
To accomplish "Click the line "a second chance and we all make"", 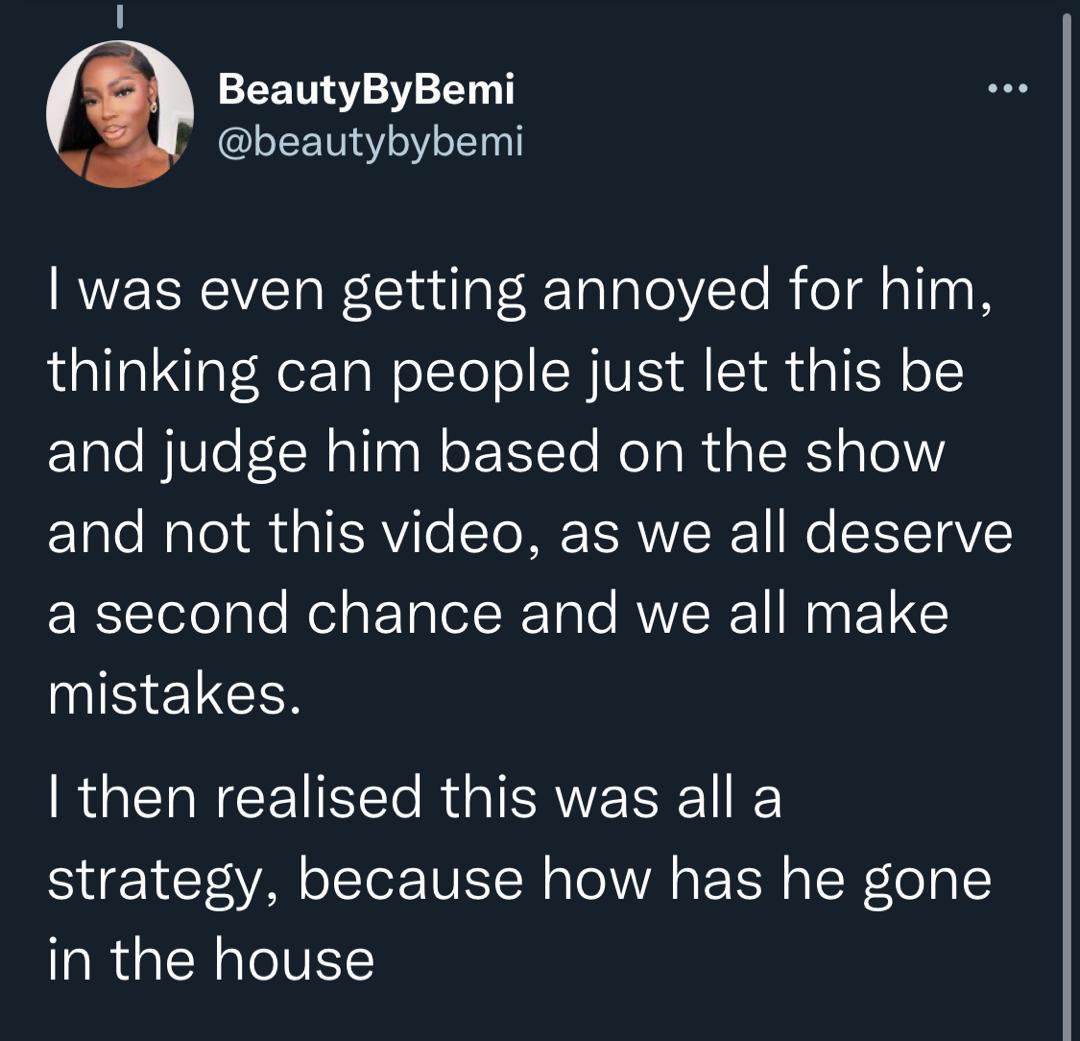I will pyautogui.click(x=498, y=613).
